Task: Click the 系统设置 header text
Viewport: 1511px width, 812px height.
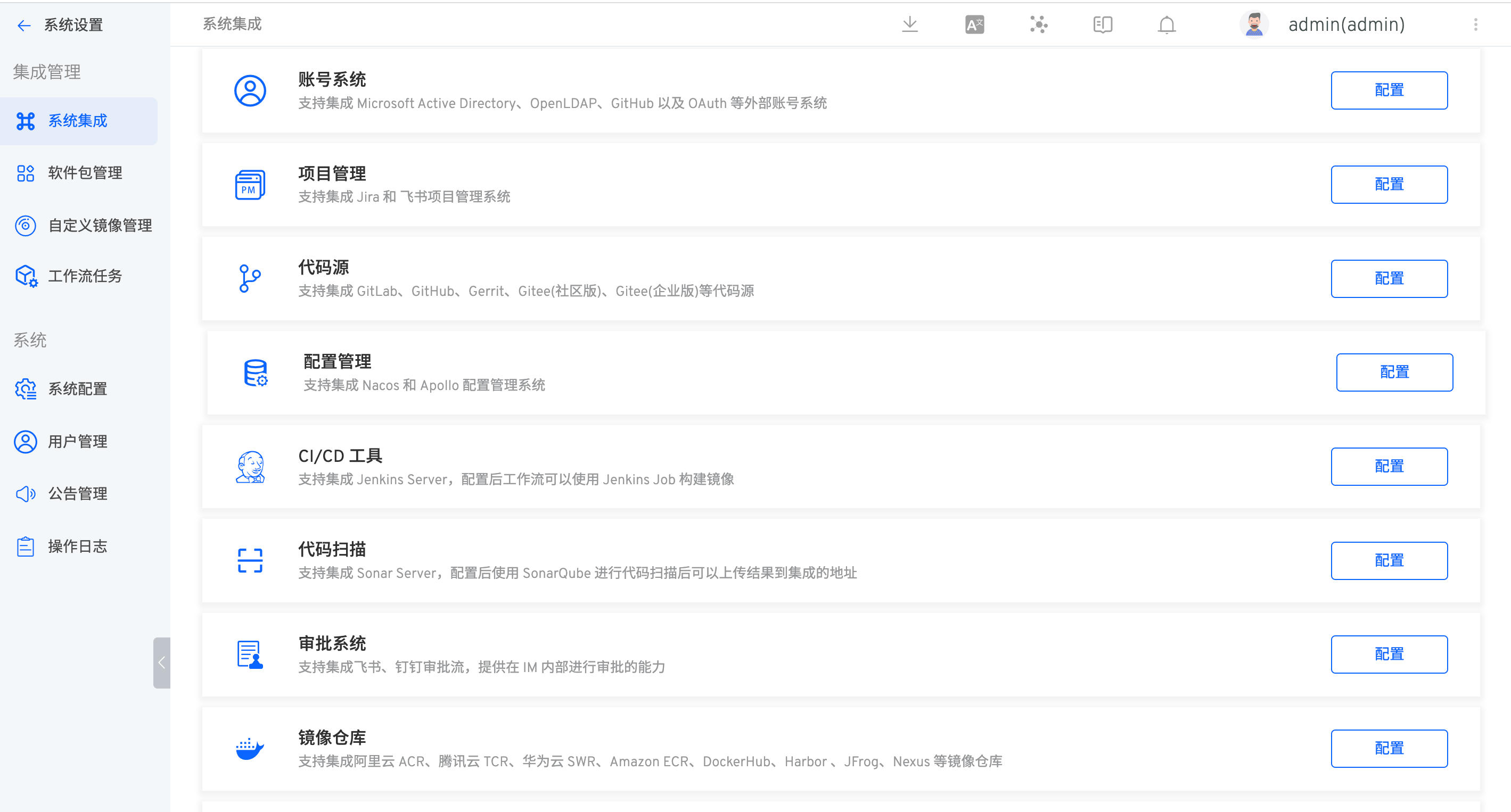Action: coord(74,25)
